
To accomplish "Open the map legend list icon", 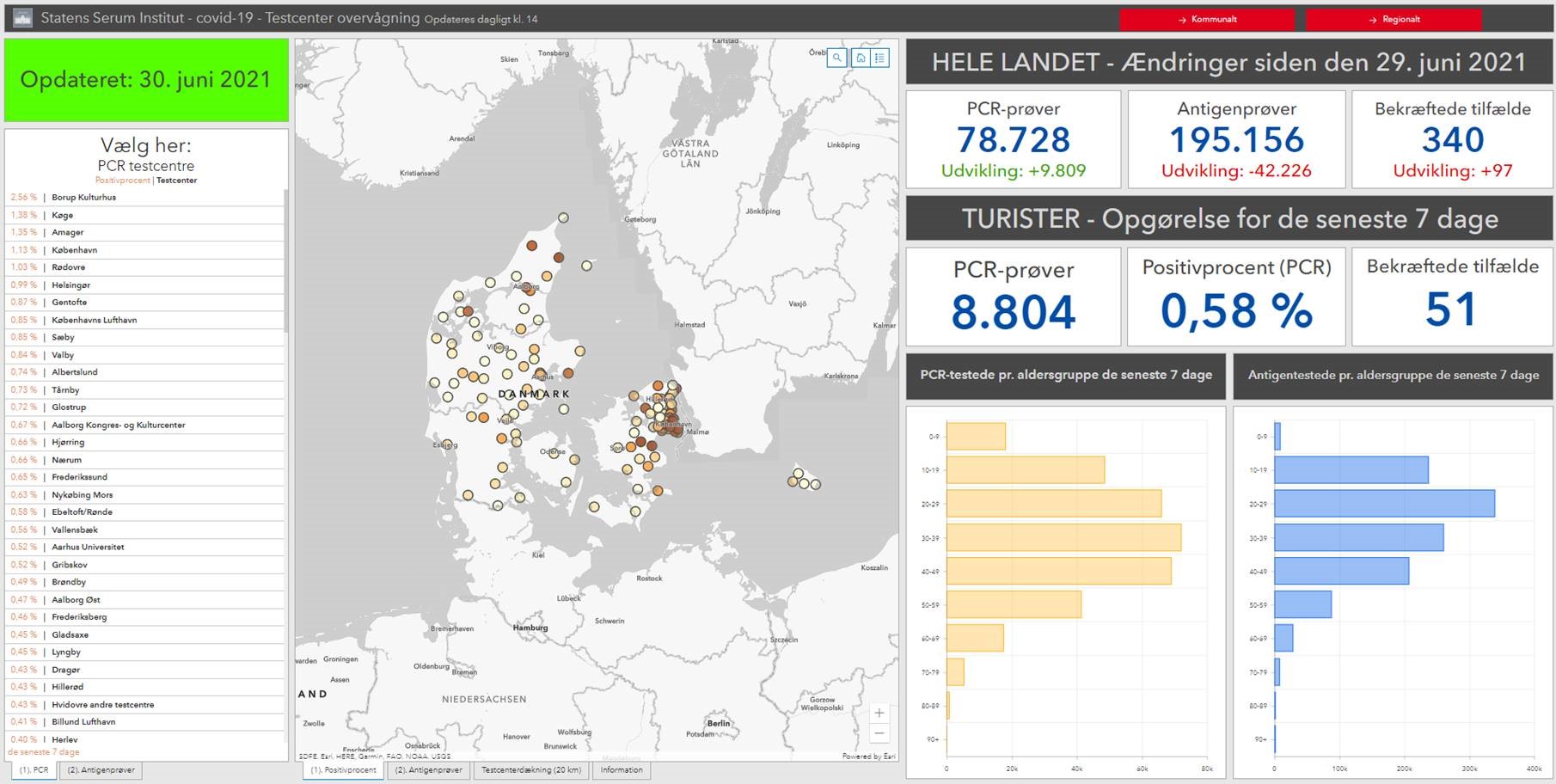I will pyautogui.click(x=879, y=58).
